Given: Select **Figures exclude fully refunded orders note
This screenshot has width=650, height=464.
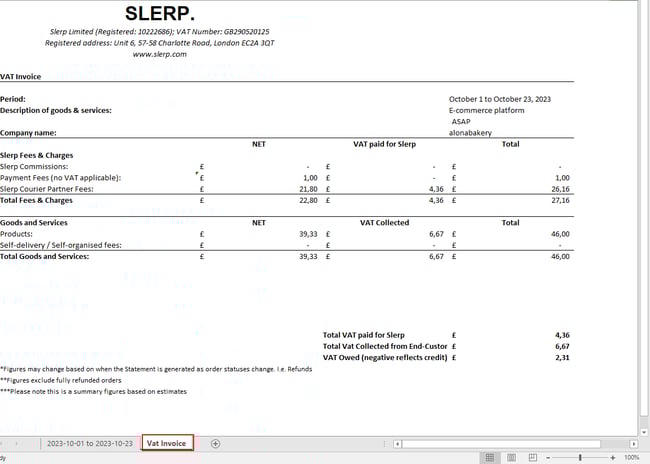Looking at the screenshot, I should [x=61, y=380].
